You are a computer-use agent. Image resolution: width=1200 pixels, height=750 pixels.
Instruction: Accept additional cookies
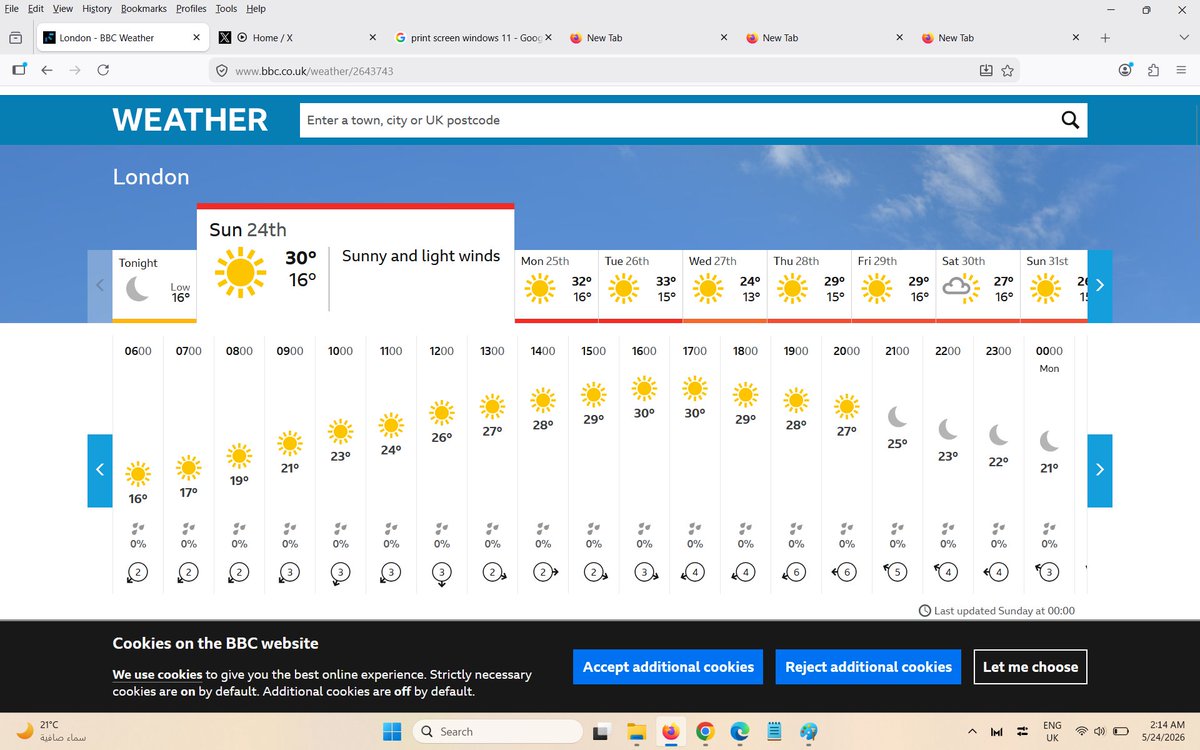click(x=668, y=667)
